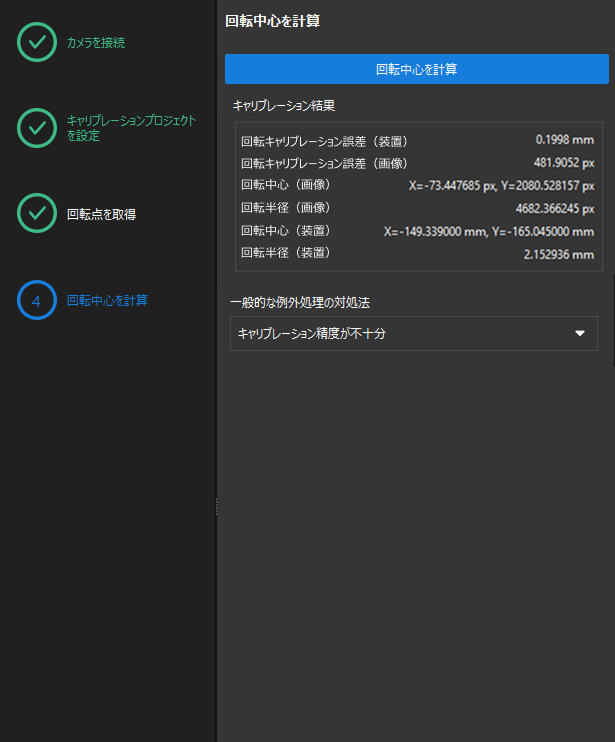Viewport: 615px width, 742px height.
Task: Click the 0.1998 mm error value
Action: pyautogui.click(x=564, y=140)
